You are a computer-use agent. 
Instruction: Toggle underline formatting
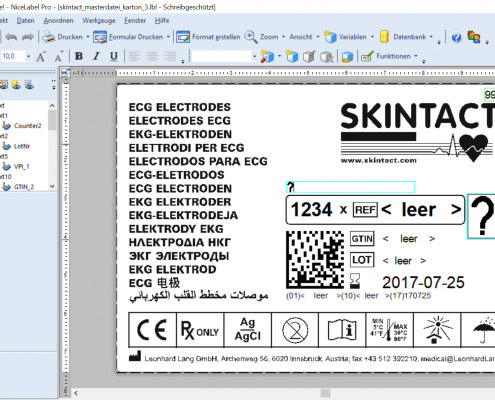[x=114, y=56]
